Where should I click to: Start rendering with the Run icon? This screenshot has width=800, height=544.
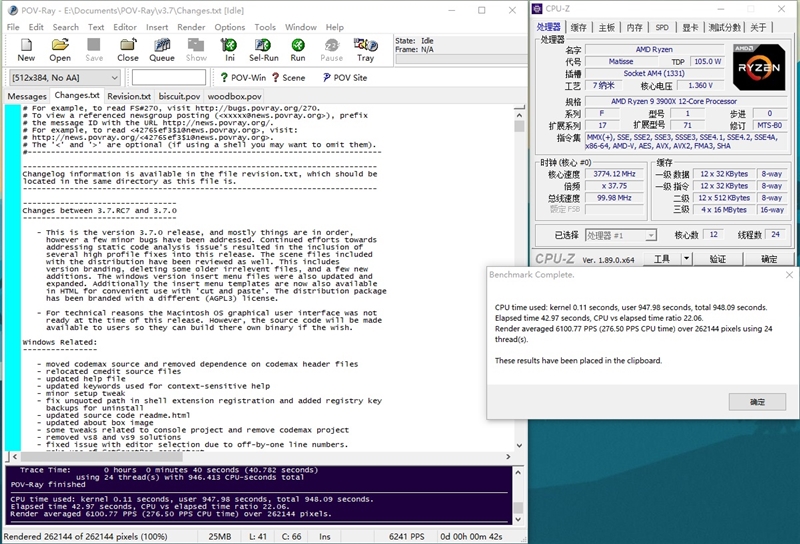(298, 46)
